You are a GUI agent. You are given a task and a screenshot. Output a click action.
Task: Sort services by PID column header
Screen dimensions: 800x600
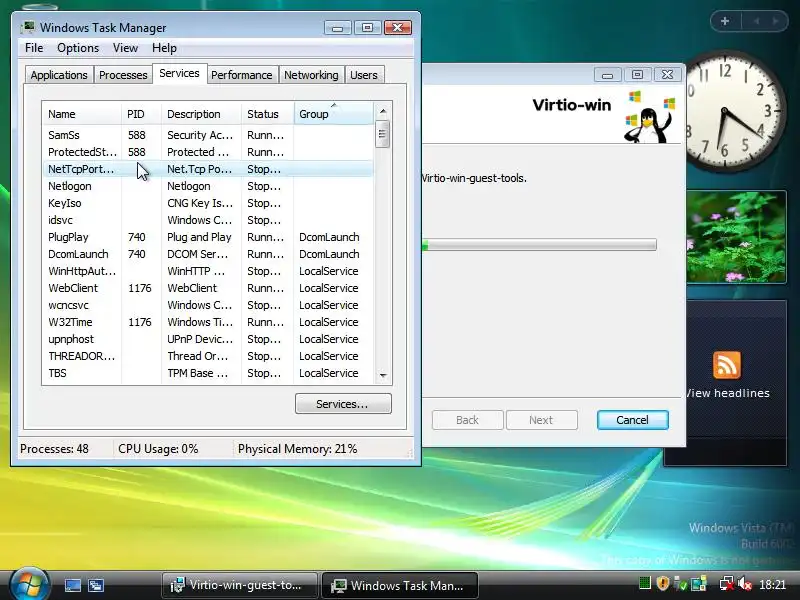click(141, 114)
